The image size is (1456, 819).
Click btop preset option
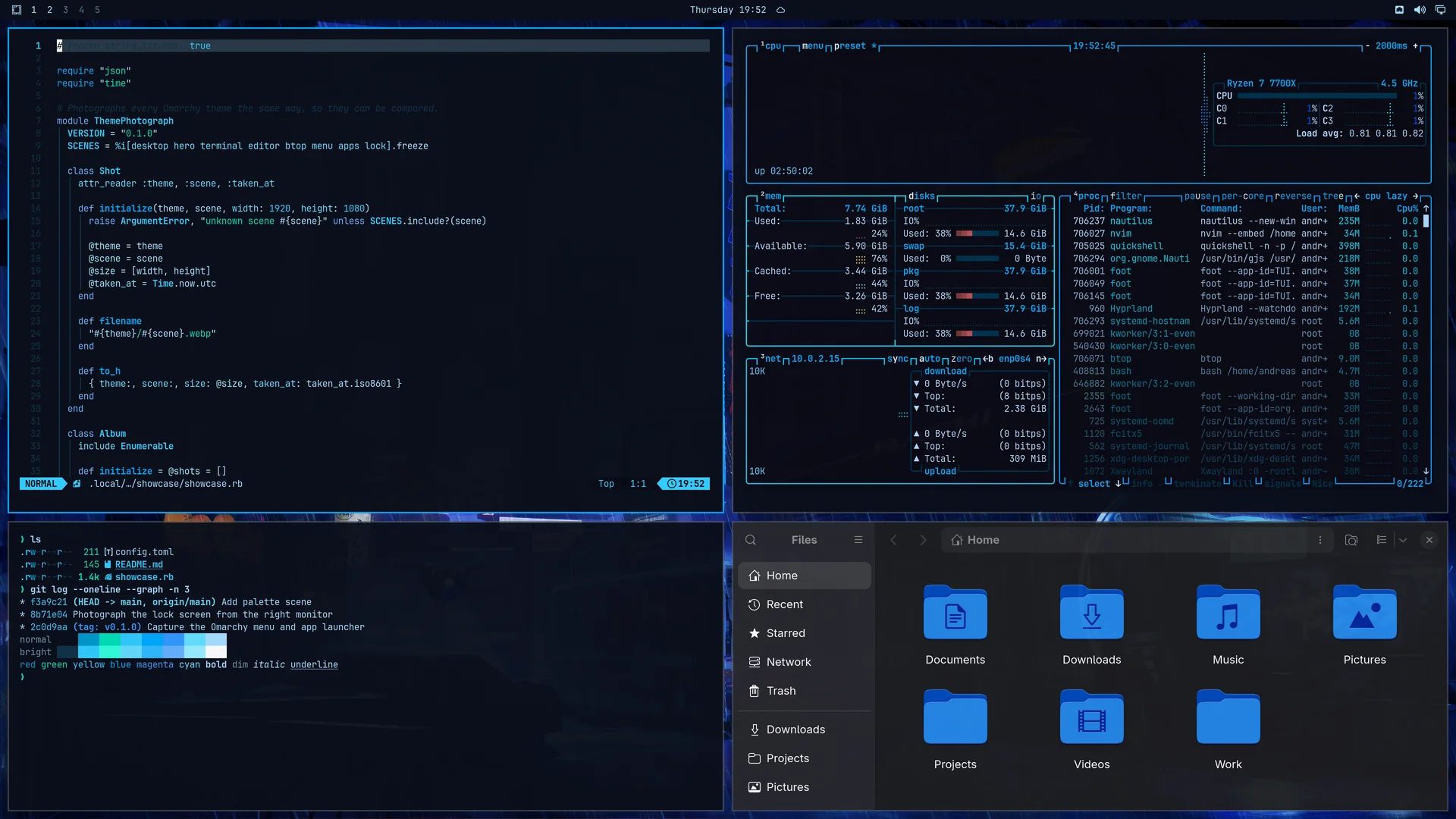(849, 46)
